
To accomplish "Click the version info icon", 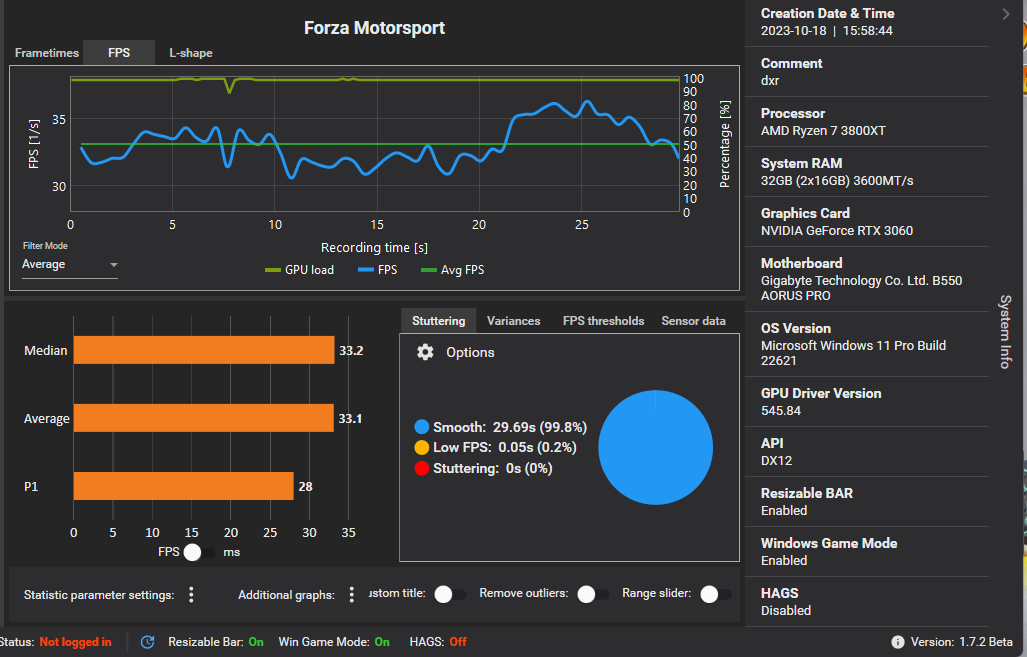I will tap(897, 642).
